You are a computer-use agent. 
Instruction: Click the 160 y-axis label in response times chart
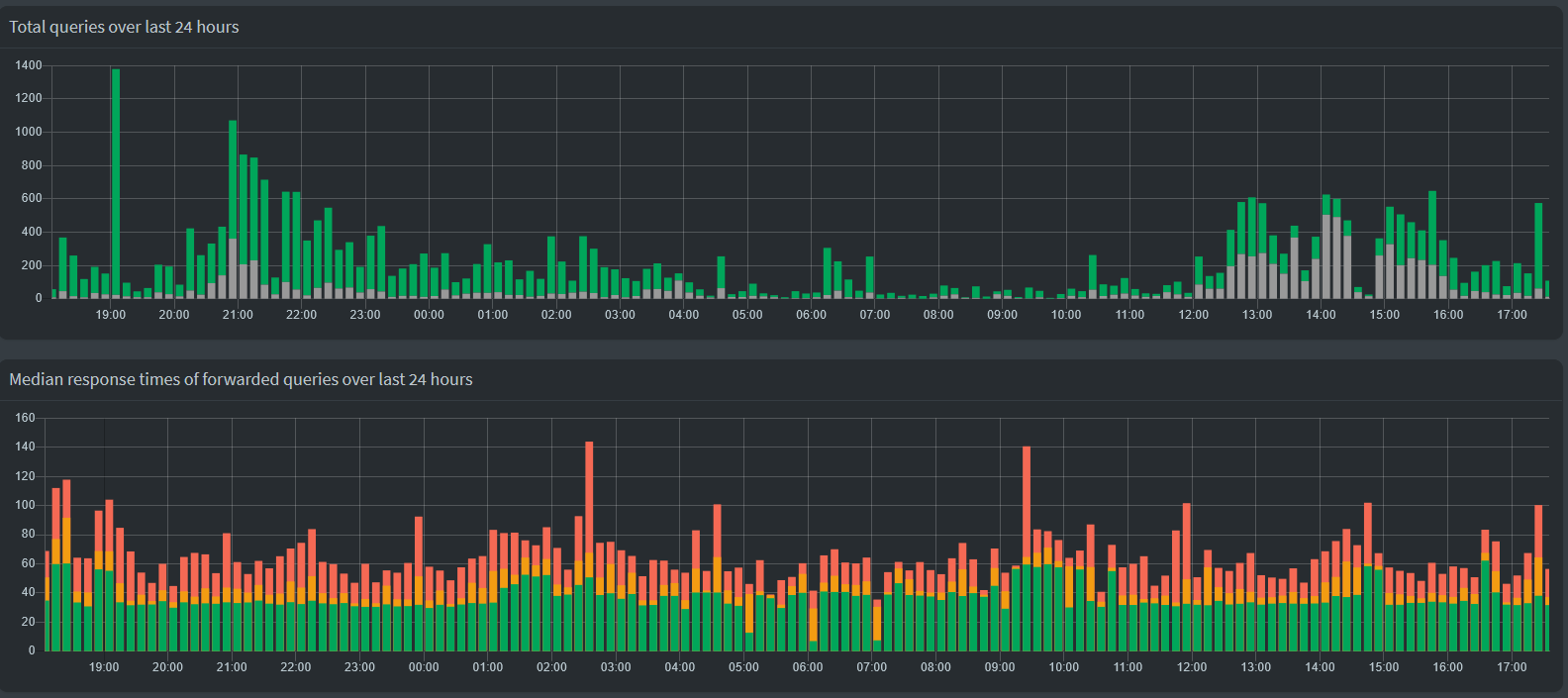click(25, 418)
